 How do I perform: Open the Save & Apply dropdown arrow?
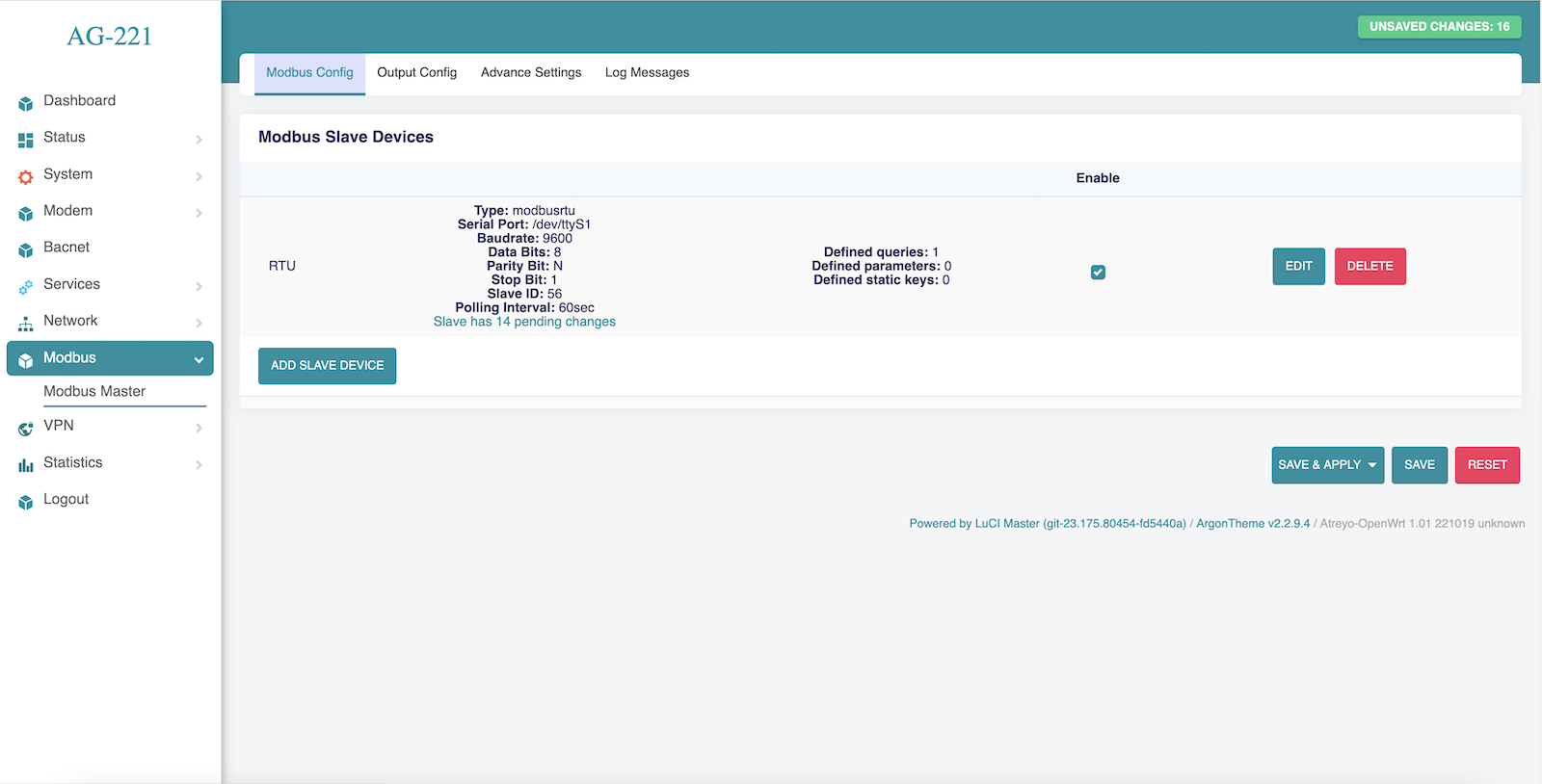(x=1371, y=465)
